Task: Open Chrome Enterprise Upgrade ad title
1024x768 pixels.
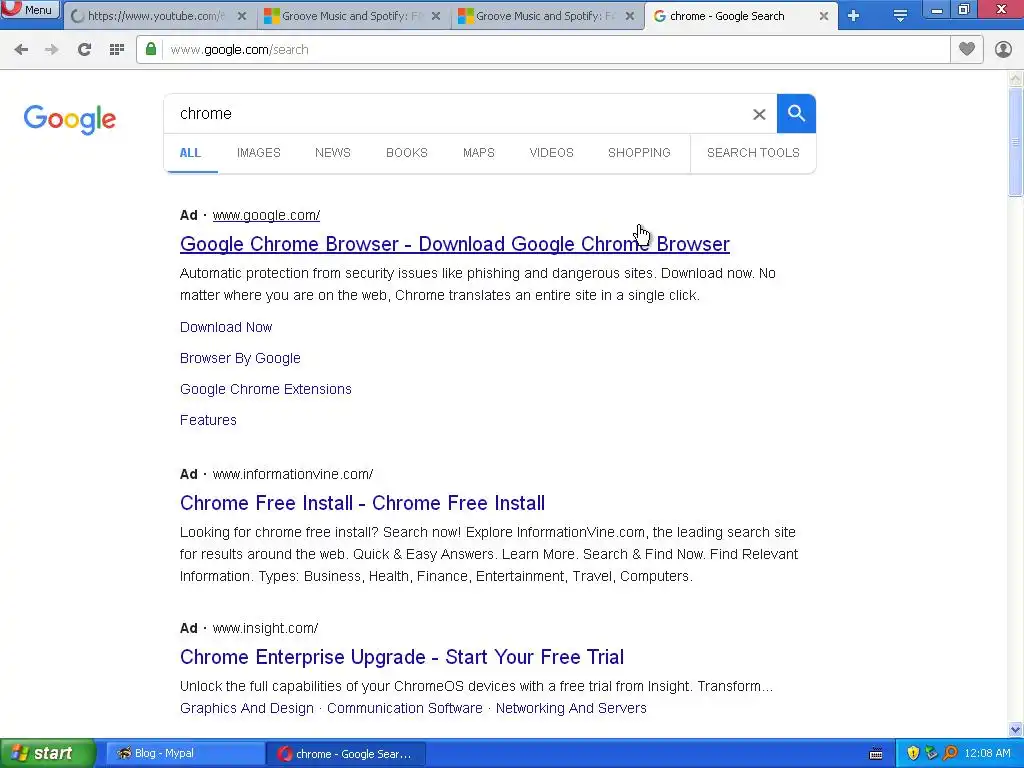Action: click(402, 657)
